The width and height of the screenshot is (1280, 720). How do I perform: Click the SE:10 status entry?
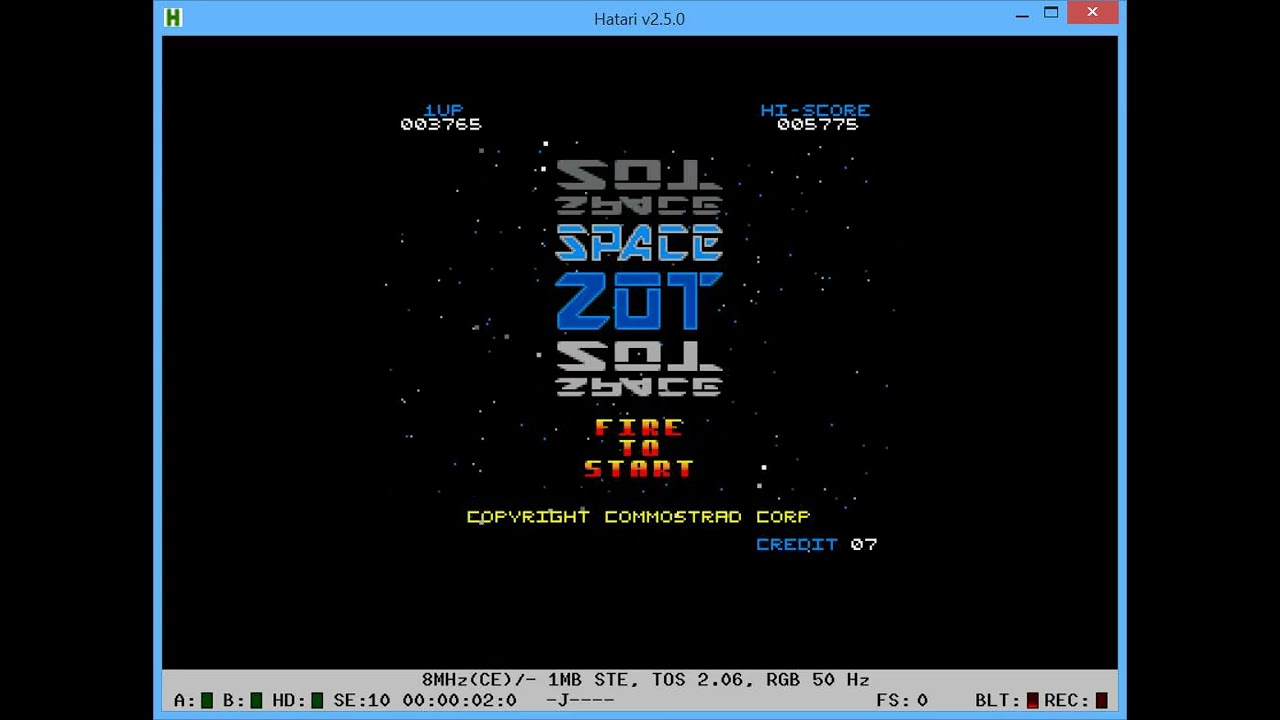pyautogui.click(x=361, y=700)
